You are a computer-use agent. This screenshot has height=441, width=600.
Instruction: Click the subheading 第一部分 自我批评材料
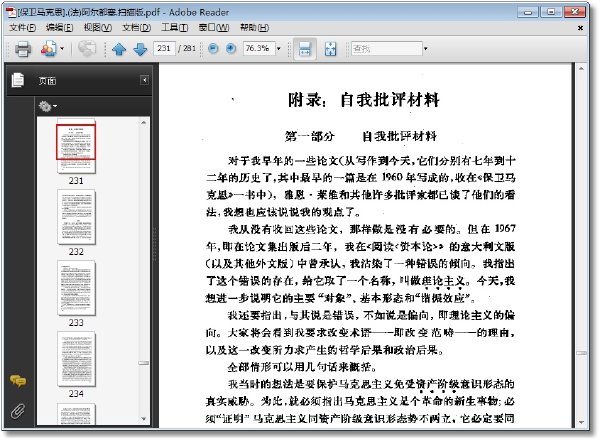[x=360, y=136]
